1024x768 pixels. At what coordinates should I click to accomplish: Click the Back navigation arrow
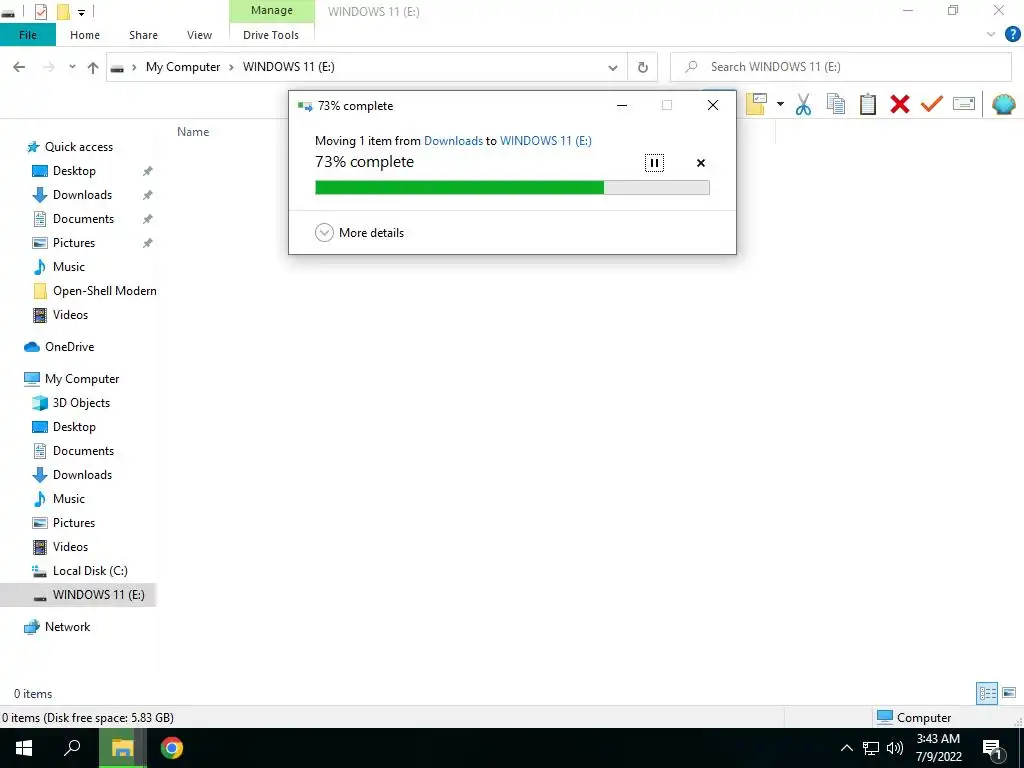pyautogui.click(x=19, y=67)
